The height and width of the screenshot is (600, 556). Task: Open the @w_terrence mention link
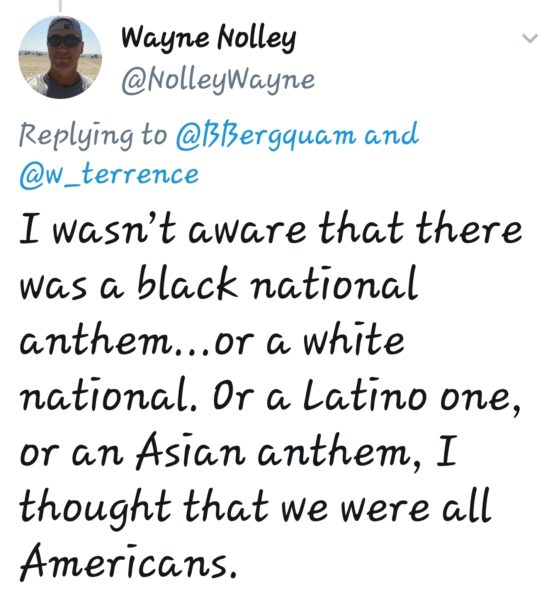click(x=109, y=175)
